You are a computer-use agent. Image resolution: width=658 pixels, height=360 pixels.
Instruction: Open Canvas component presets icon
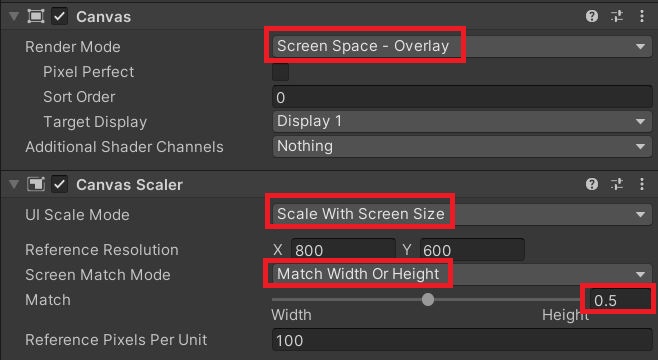617,16
